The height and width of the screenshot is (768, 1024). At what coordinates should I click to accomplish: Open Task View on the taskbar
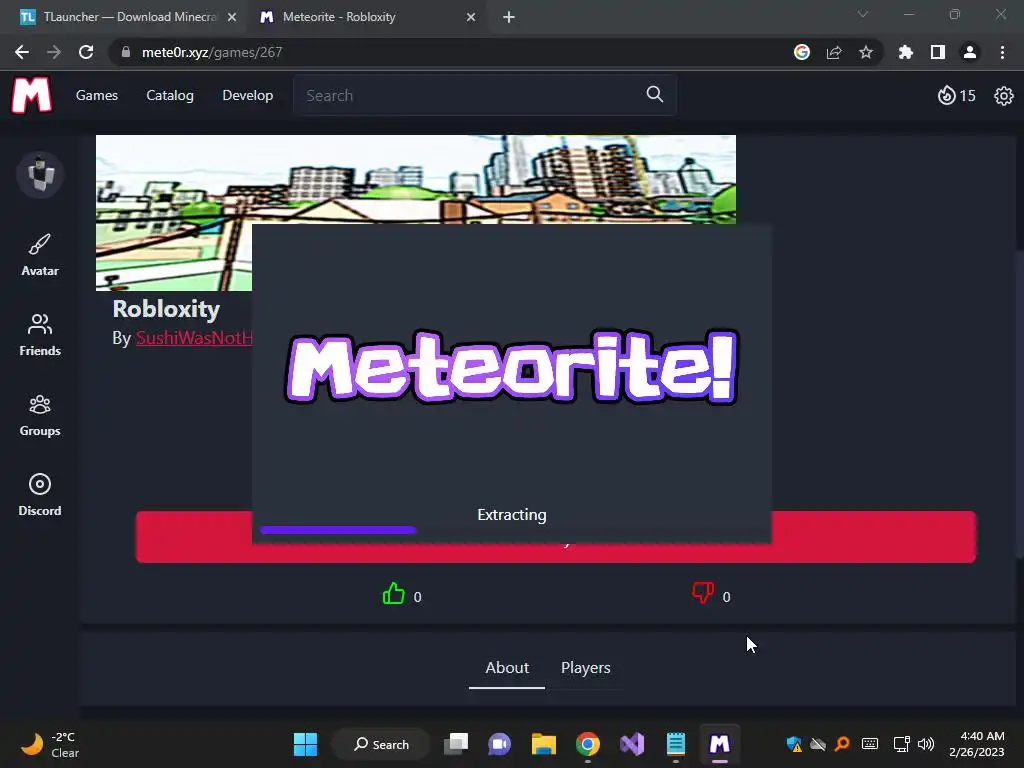[x=456, y=744]
